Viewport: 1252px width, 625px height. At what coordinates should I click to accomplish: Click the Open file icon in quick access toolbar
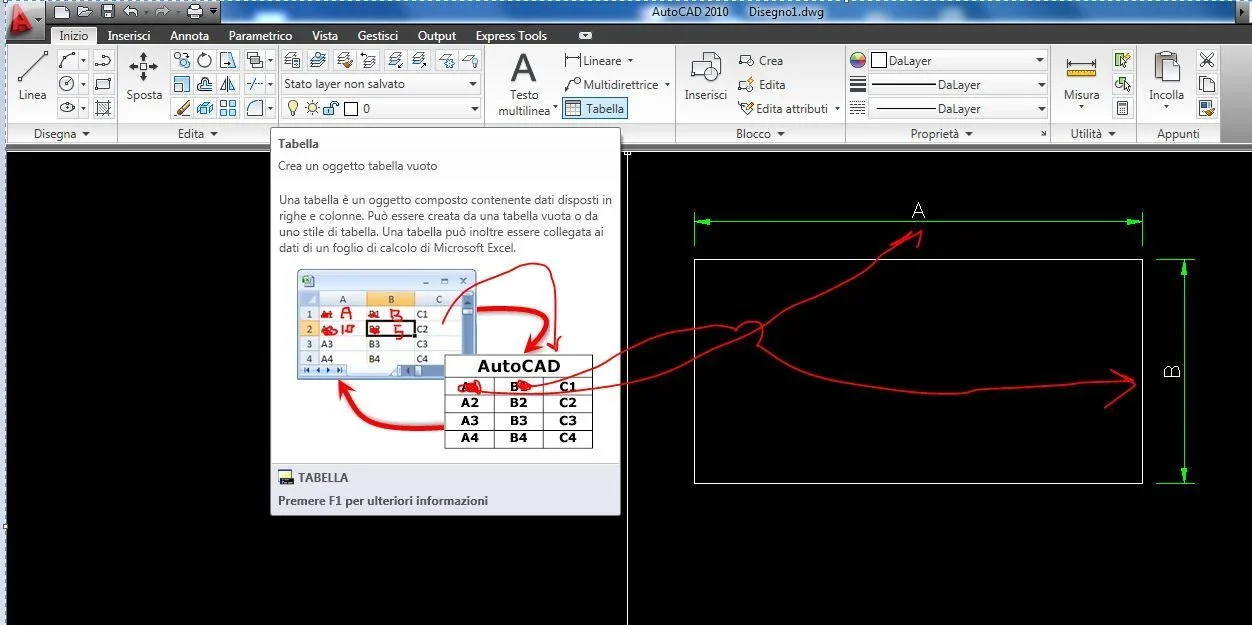pos(84,12)
